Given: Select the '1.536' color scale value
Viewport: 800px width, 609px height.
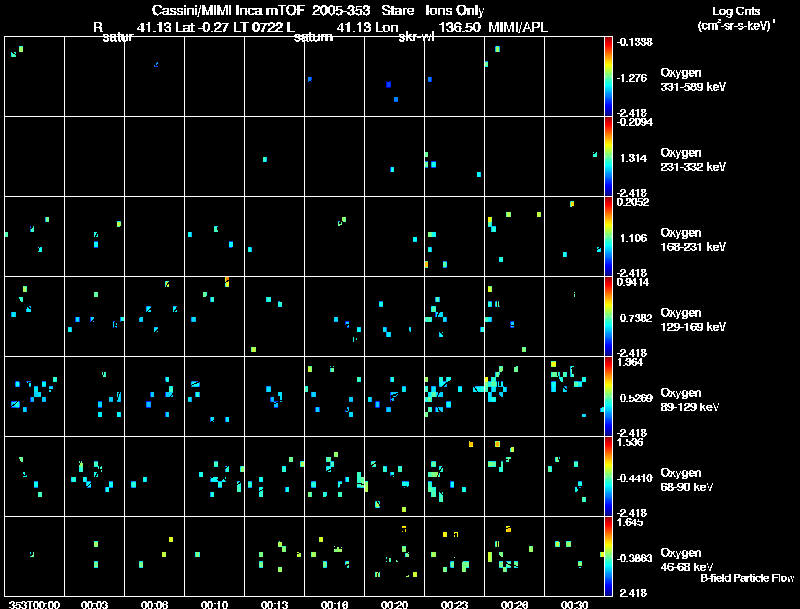Looking at the screenshot, I should coord(630,442).
